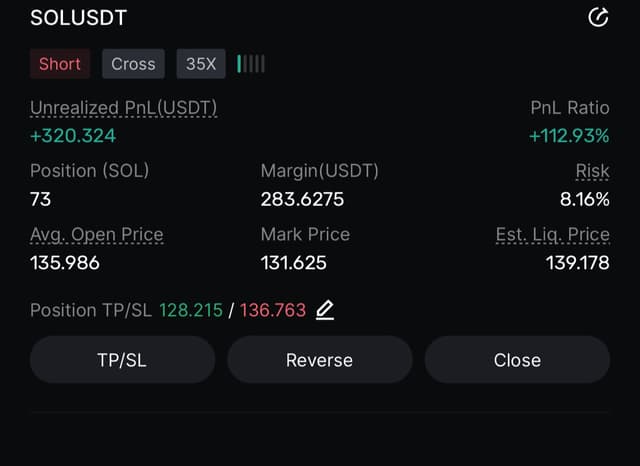Open the SOLUSDT pair title
The height and width of the screenshot is (466, 640).
79,18
